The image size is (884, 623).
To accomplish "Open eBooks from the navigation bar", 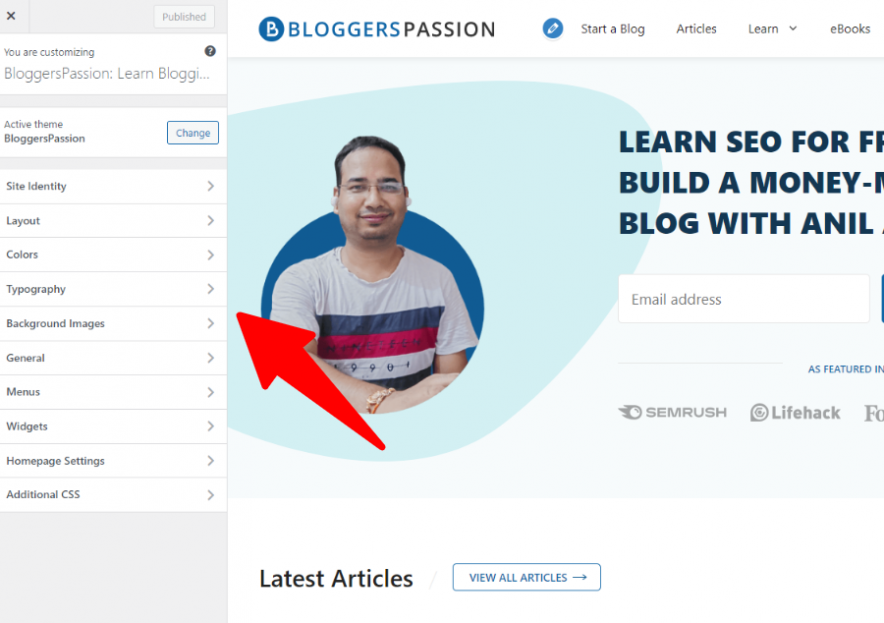I will (x=850, y=29).
